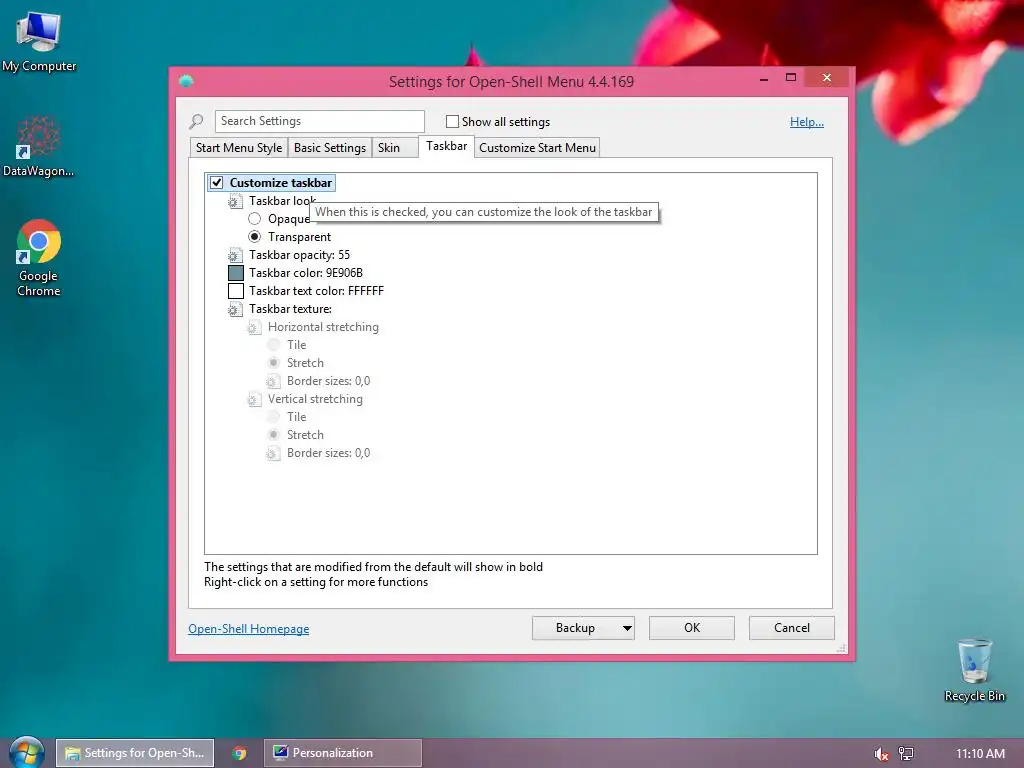Click the Search Settings input field

coord(319,121)
